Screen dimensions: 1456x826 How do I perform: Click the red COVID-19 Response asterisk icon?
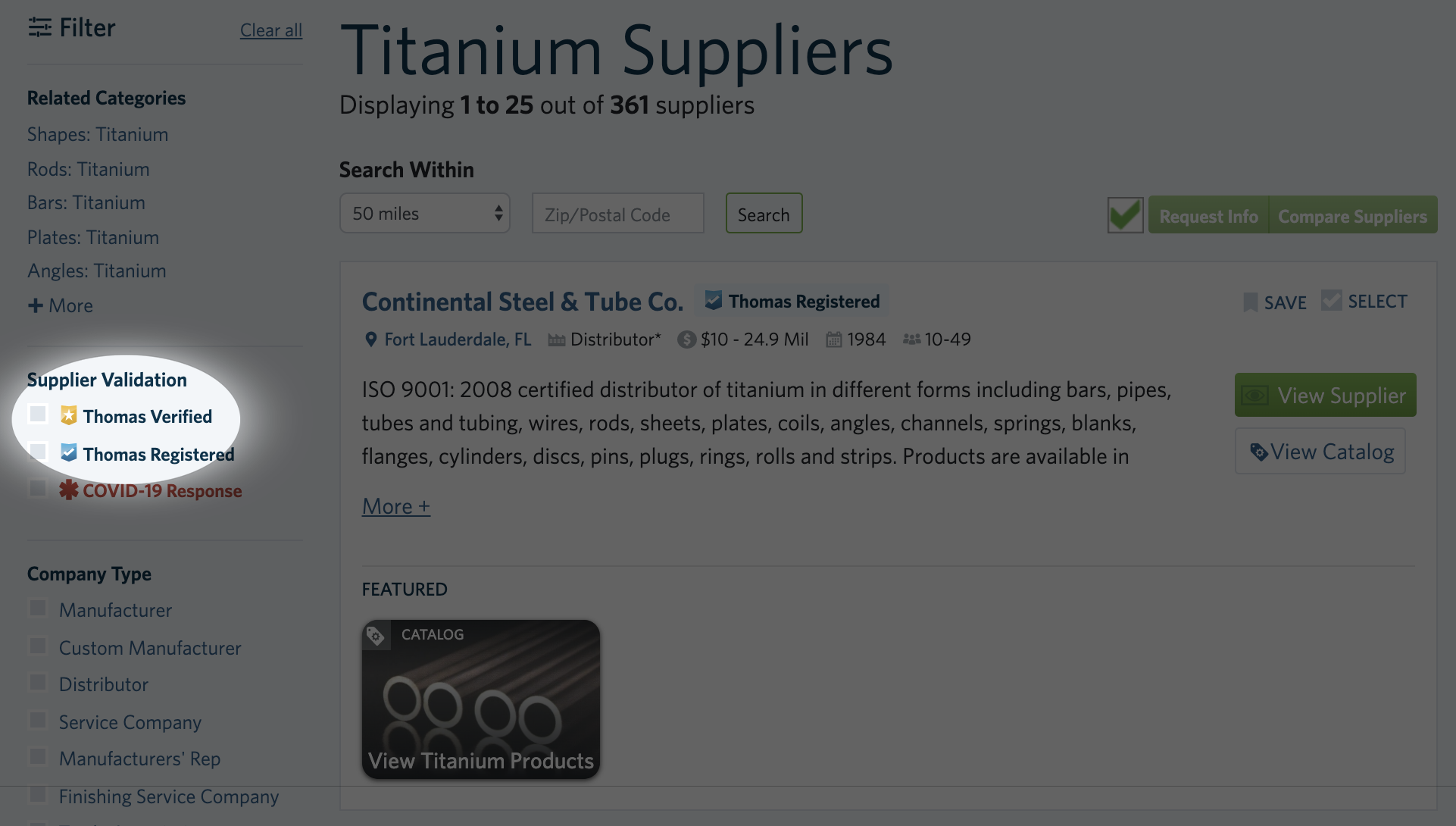69,490
